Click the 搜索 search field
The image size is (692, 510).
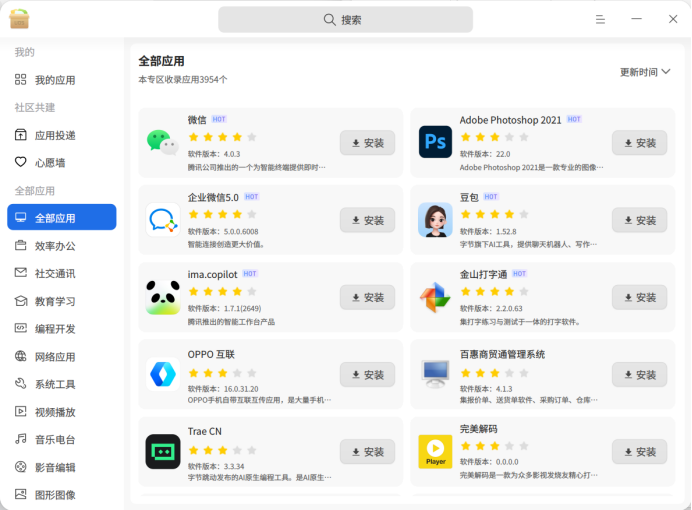[345, 19]
